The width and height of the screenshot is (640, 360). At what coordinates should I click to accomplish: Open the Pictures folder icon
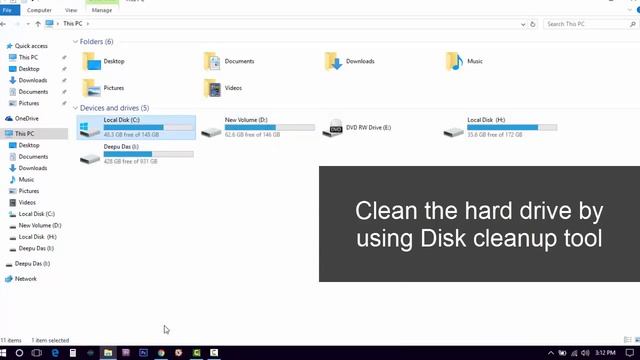[x=91, y=88]
